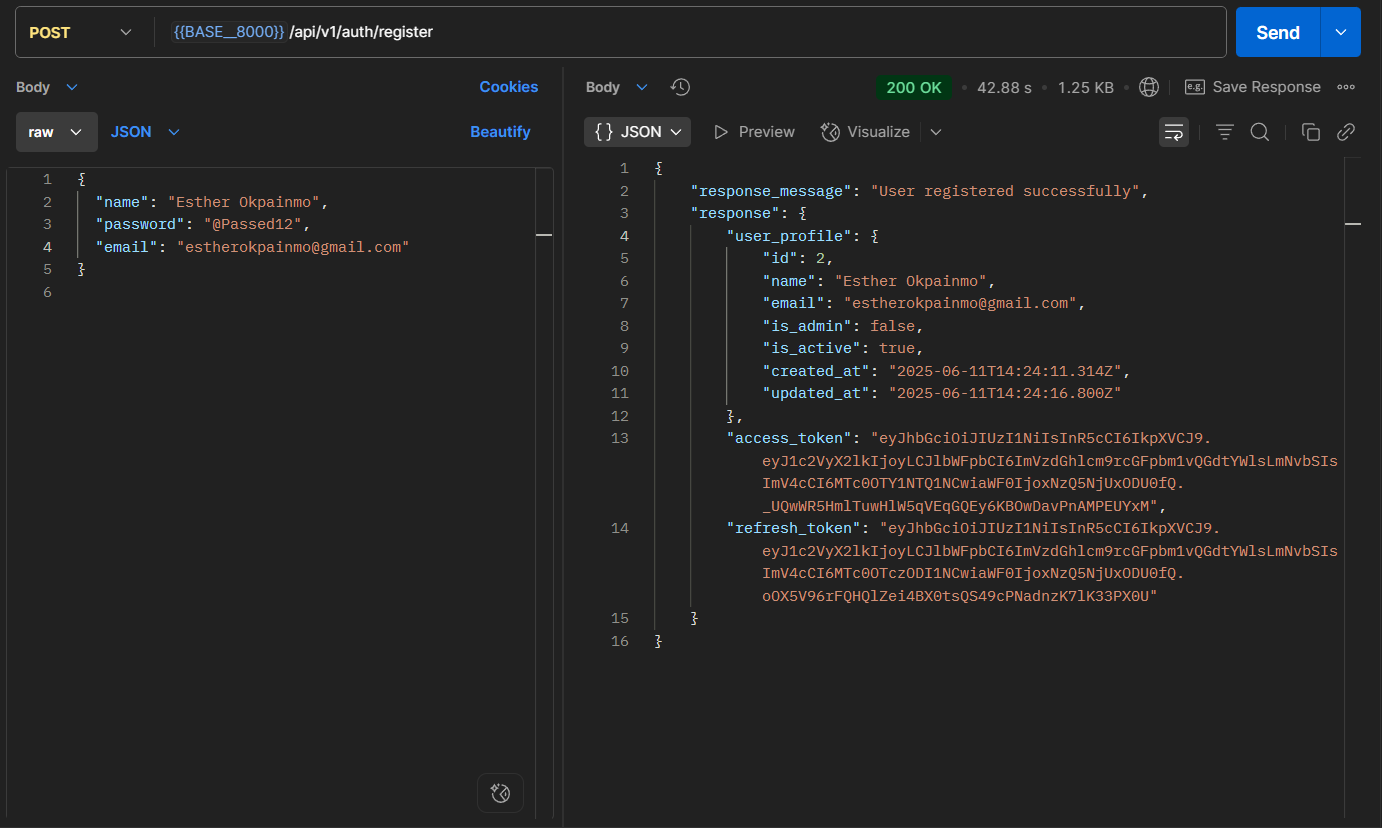Image resolution: width=1382 pixels, height=828 pixels.
Task: Click Save Response button
Action: [1253, 87]
